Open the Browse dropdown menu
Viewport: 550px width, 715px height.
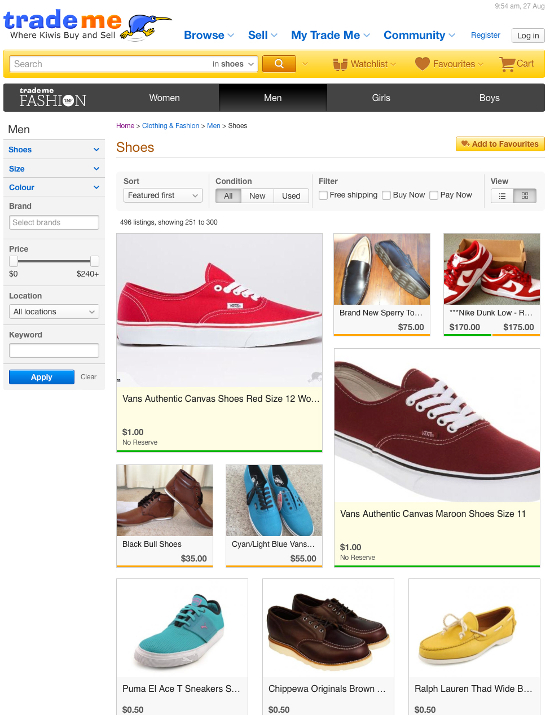209,35
